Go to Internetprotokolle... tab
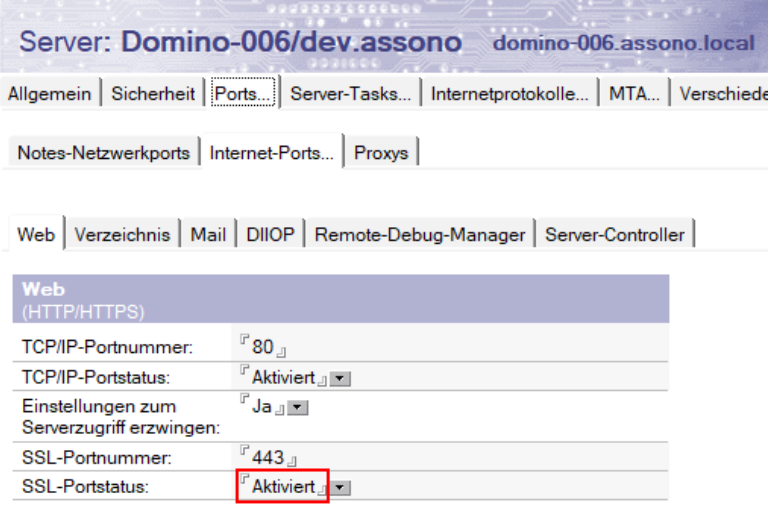 point(509,93)
